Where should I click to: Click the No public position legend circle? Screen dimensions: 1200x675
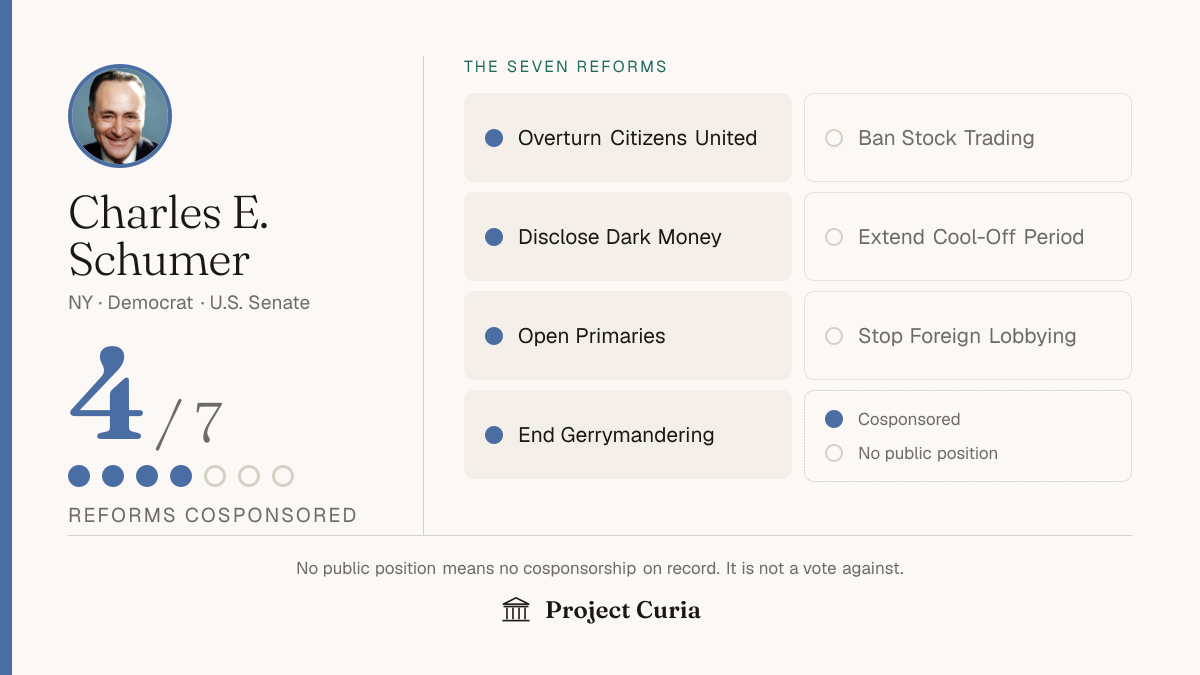click(x=834, y=453)
